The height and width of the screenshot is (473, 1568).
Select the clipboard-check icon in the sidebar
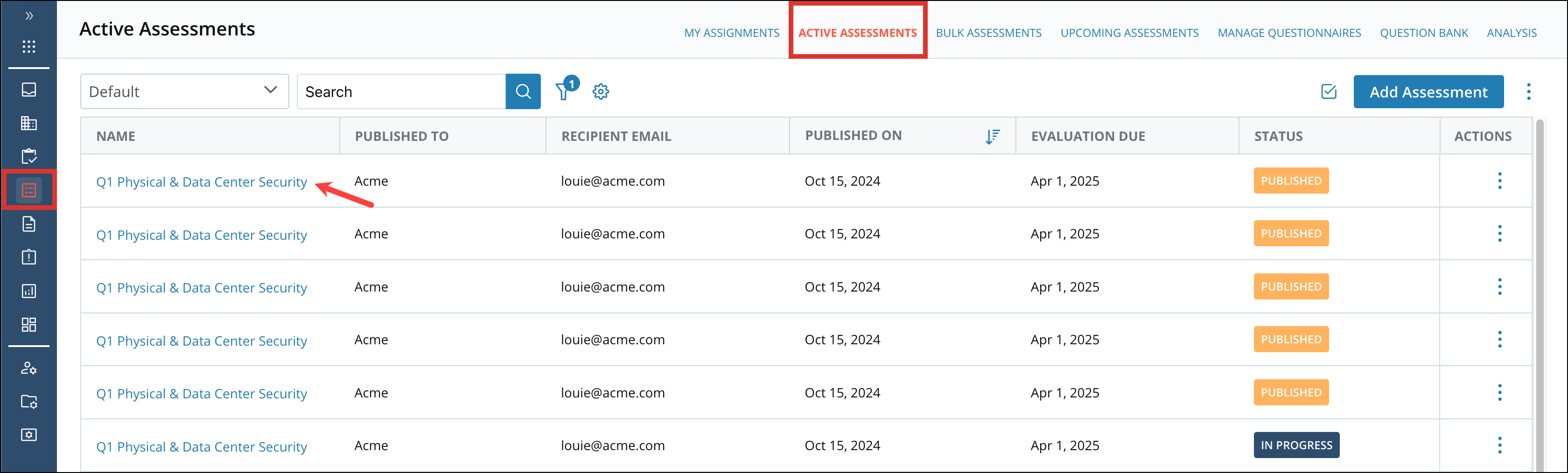coord(28,156)
